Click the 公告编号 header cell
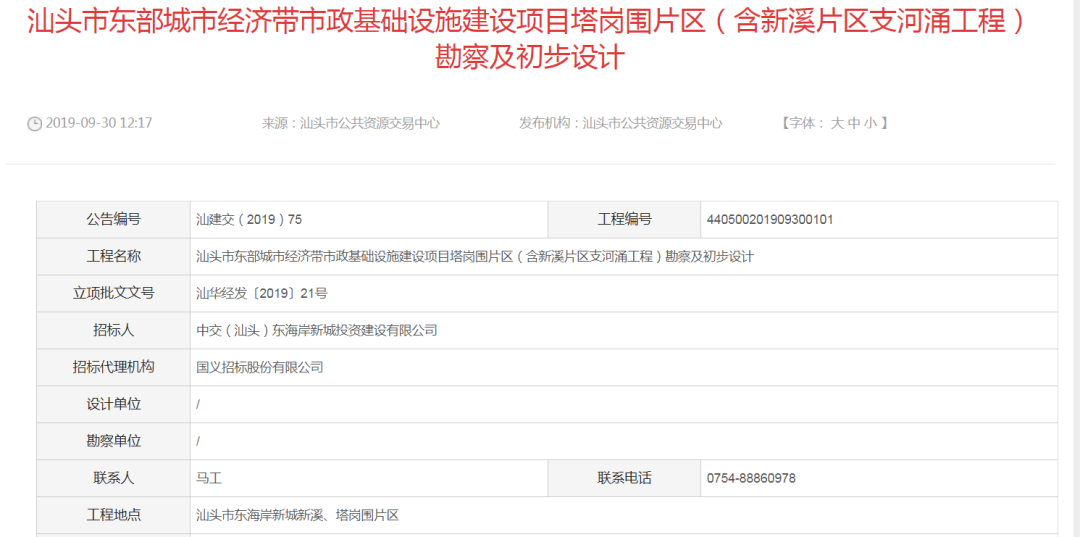Image resolution: width=1080 pixels, height=537 pixels. [113, 220]
